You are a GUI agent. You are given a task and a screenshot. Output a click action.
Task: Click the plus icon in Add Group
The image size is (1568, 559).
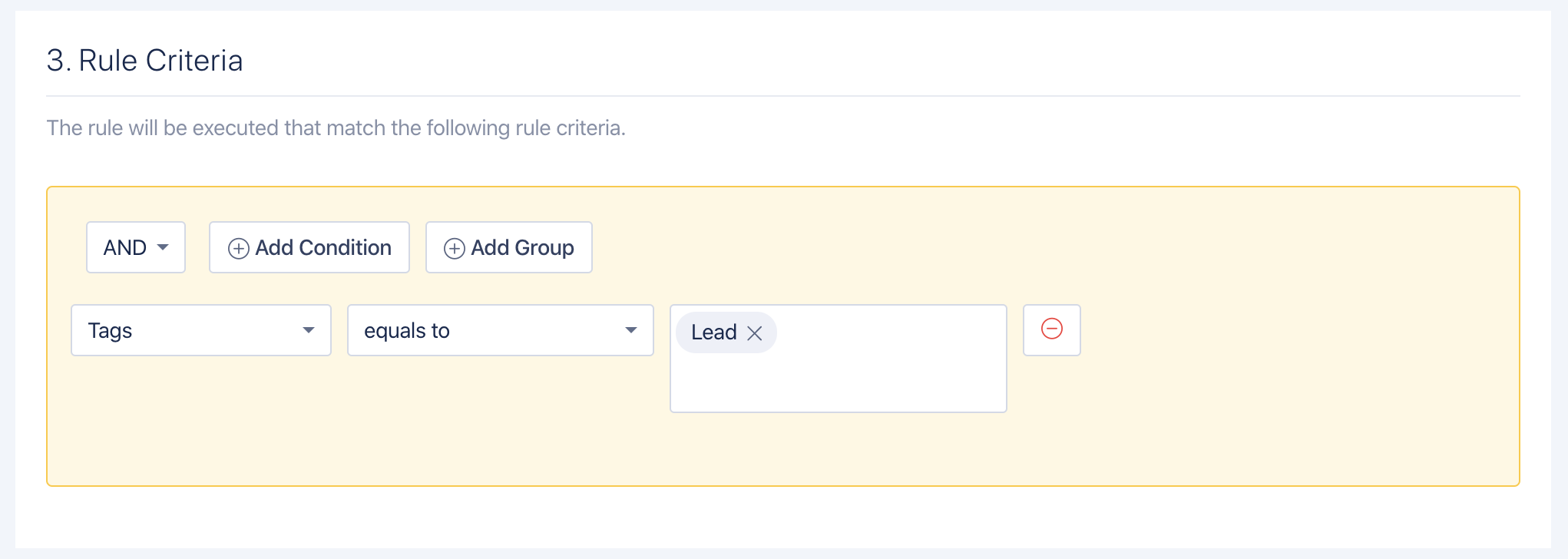(455, 248)
